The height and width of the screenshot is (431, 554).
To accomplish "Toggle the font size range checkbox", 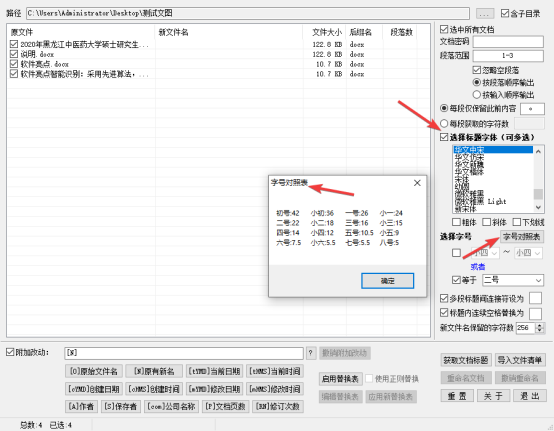I will [x=456, y=253].
